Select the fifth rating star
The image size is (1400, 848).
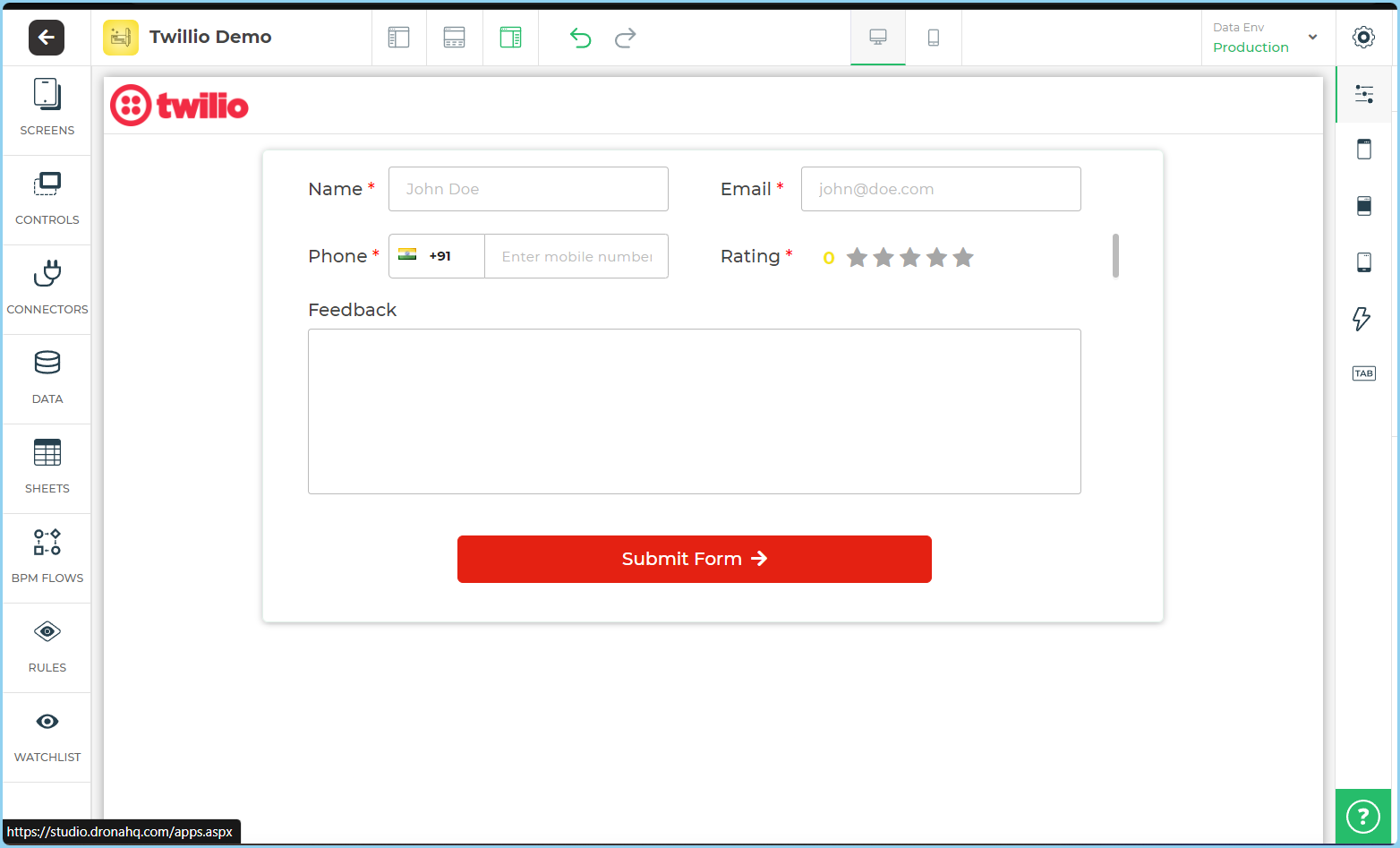[963, 257]
